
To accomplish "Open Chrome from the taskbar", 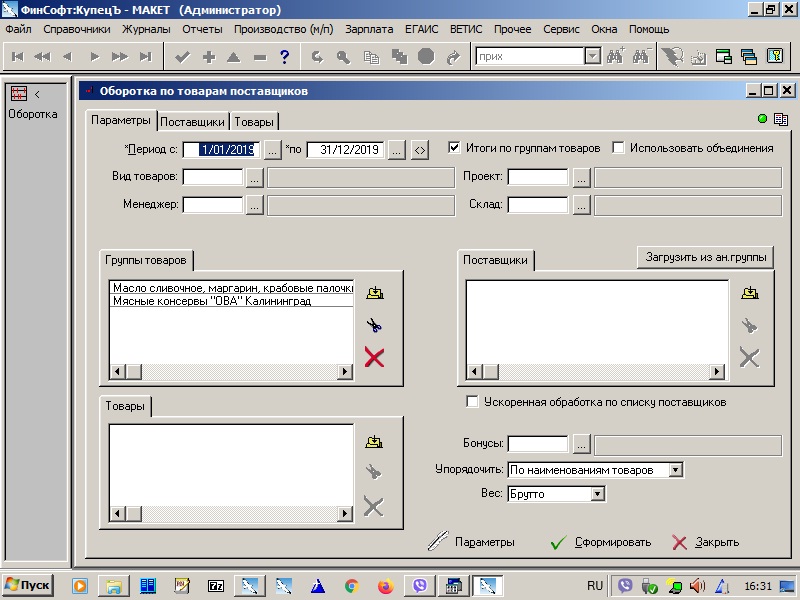I will (x=351, y=585).
